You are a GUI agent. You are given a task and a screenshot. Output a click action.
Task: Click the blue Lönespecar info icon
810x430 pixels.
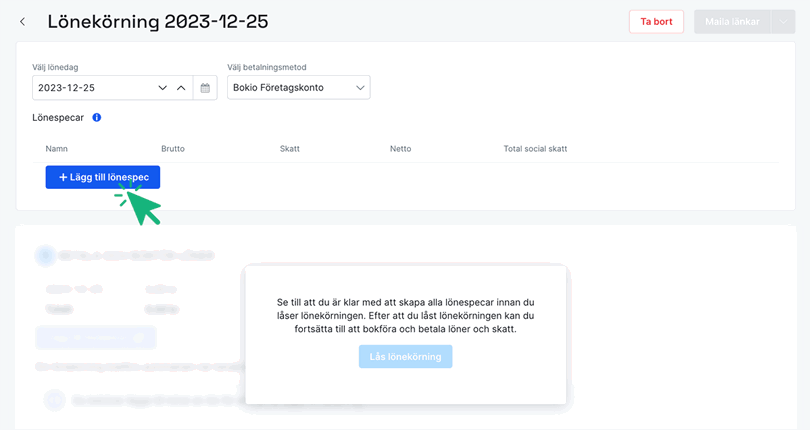tap(97, 117)
